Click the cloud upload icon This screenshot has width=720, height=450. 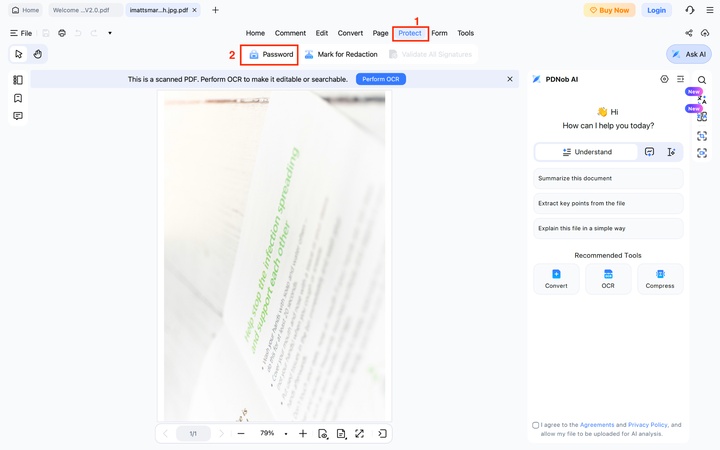tap(705, 33)
